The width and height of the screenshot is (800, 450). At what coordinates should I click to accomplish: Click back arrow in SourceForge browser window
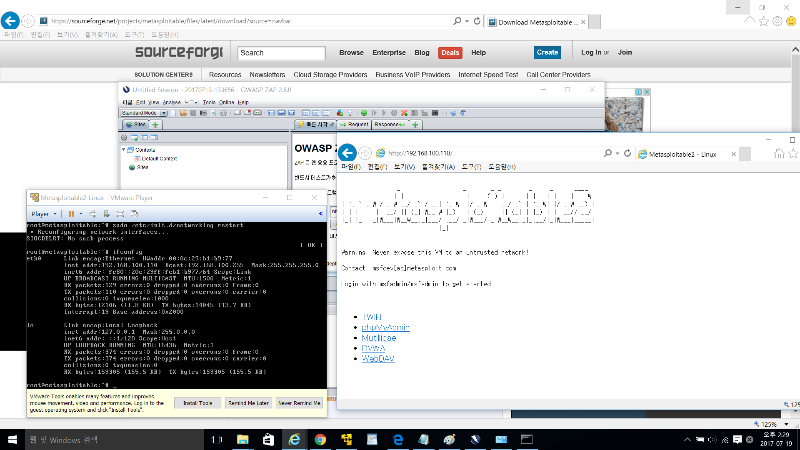point(10,21)
